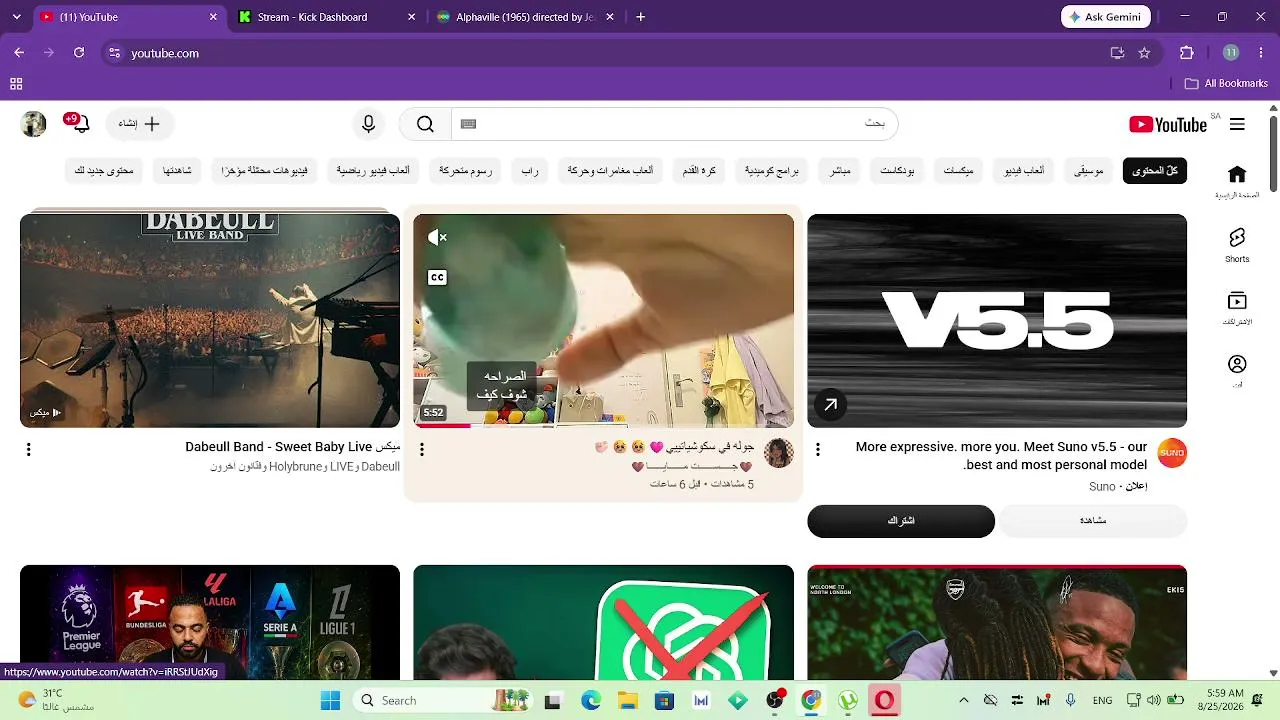This screenshot has width=1280, height=720.
Task: Bookmark this page with the star icon
Action: point(1144,53)
